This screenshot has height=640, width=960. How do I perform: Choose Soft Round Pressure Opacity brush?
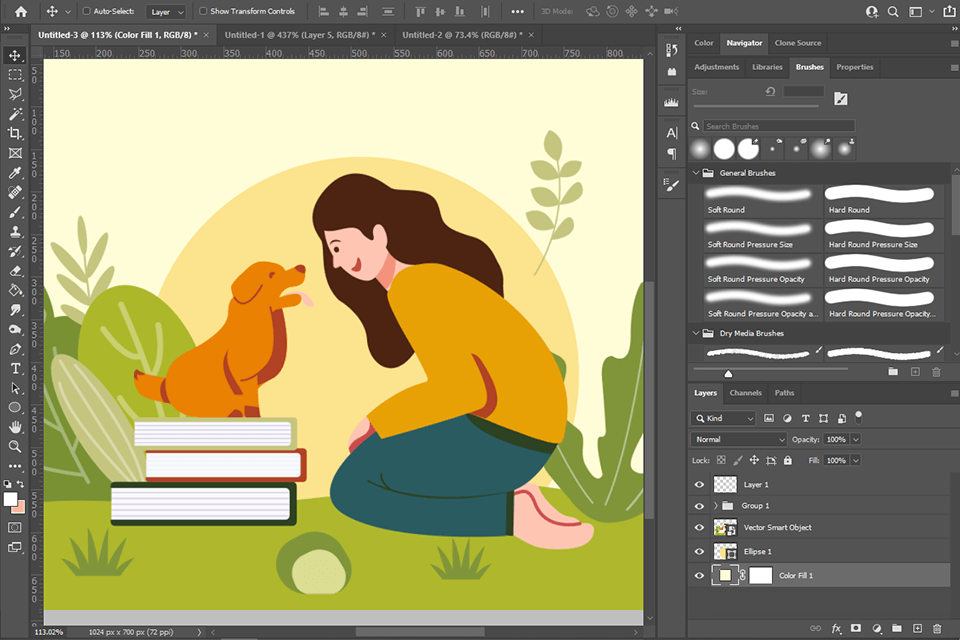pos(763,269)
